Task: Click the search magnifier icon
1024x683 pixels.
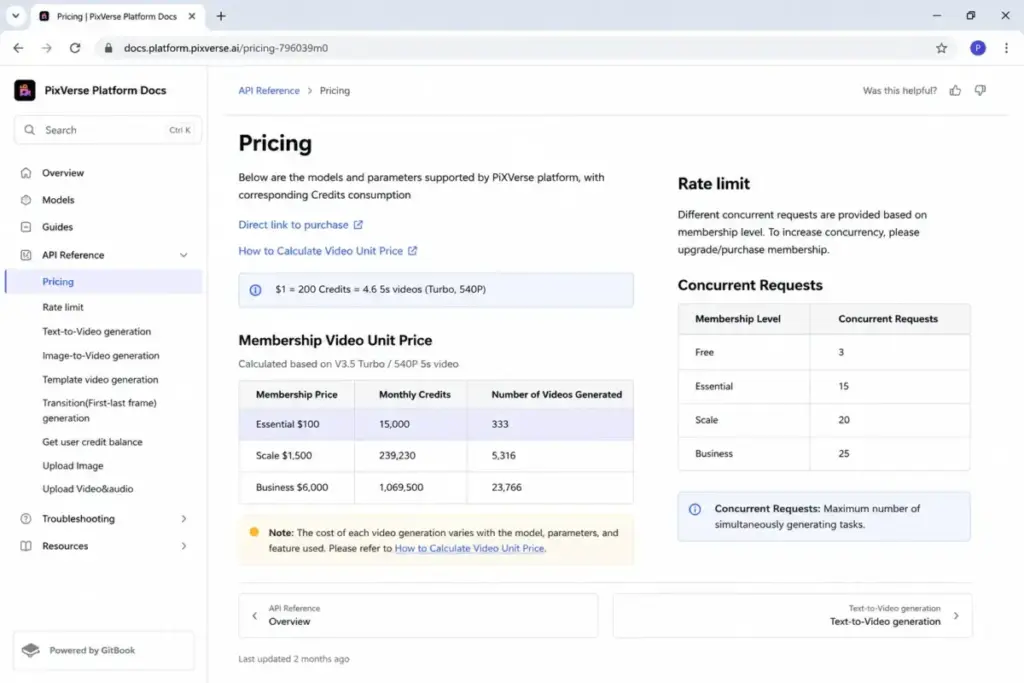Action: 29,130
